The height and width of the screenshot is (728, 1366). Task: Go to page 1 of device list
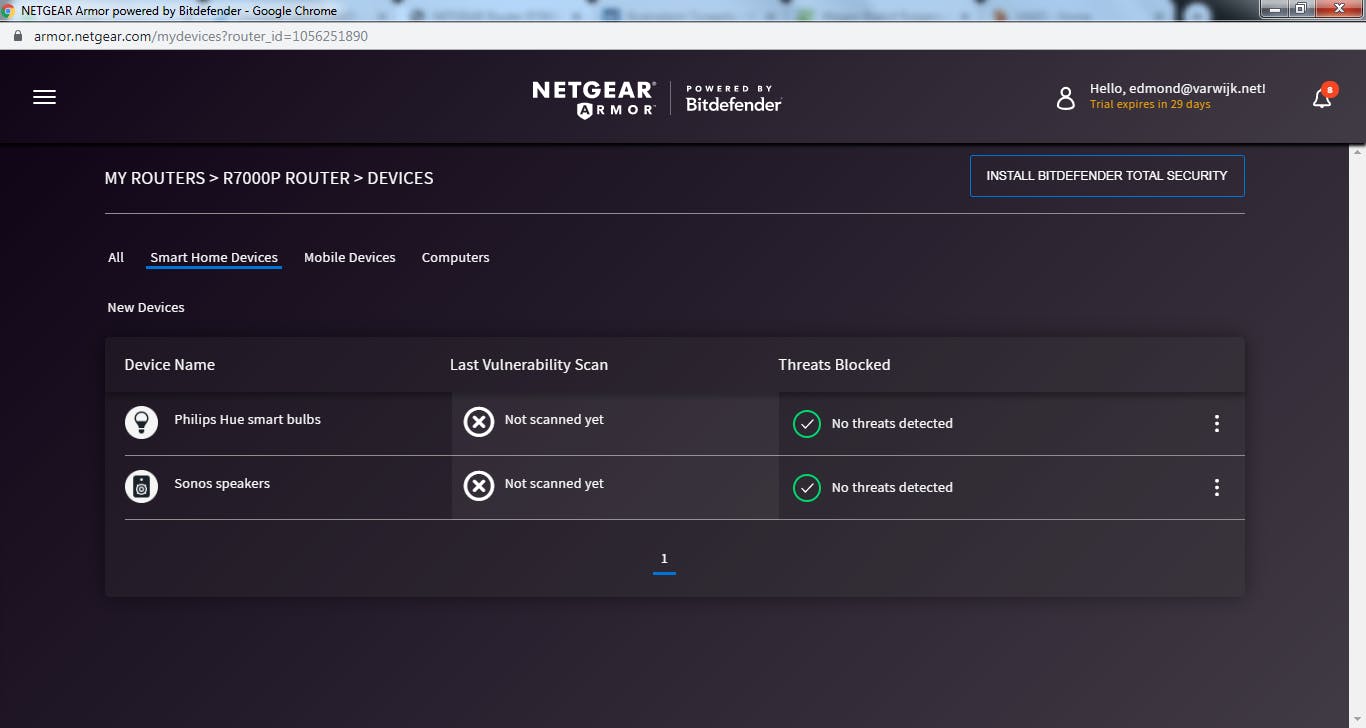tap(664, 560)
